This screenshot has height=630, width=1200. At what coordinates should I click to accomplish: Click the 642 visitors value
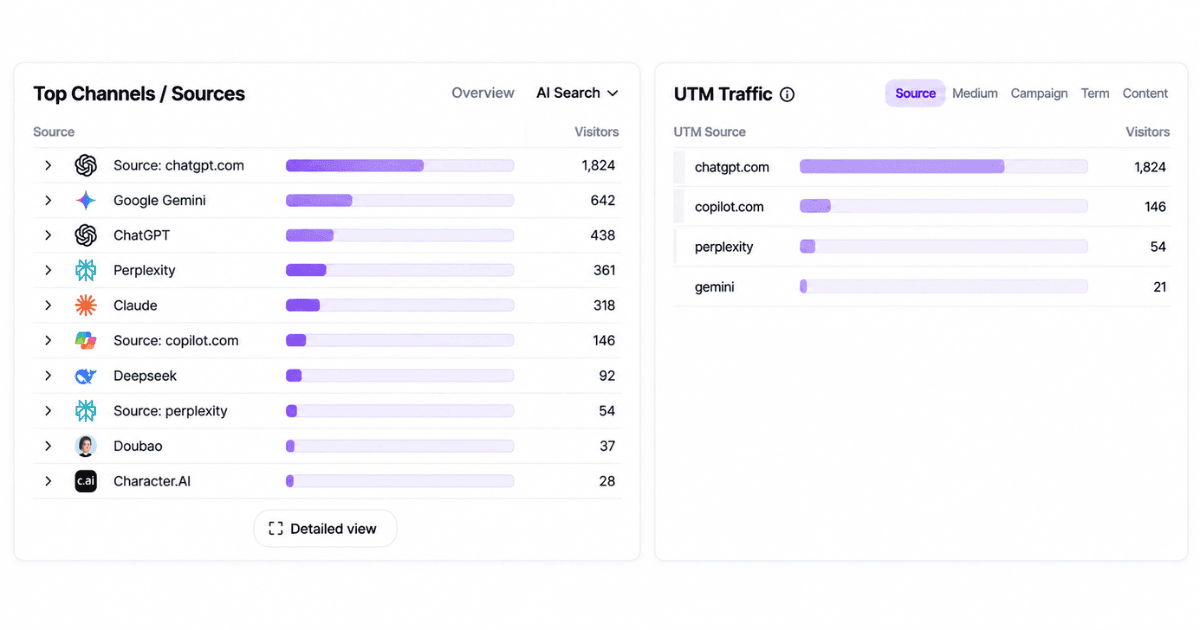[x=603, y=201]
